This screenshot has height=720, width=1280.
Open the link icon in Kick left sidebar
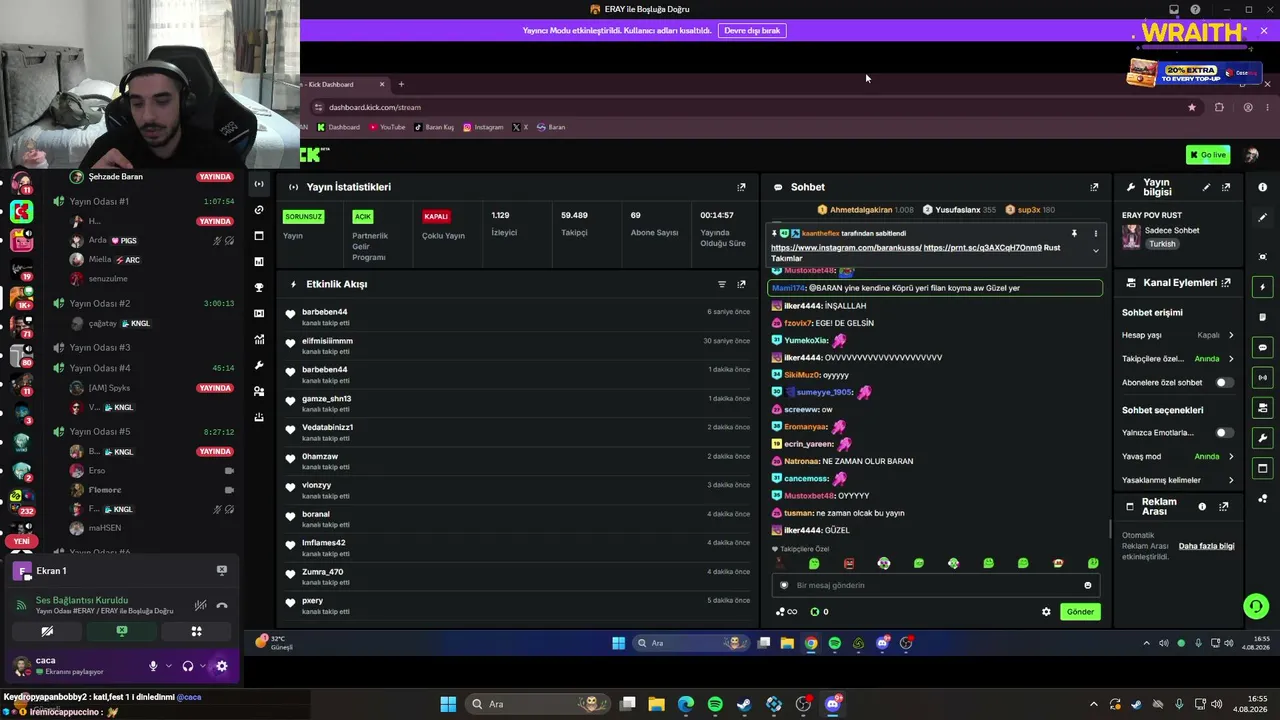pyautogui.click(x=259, y=210)
